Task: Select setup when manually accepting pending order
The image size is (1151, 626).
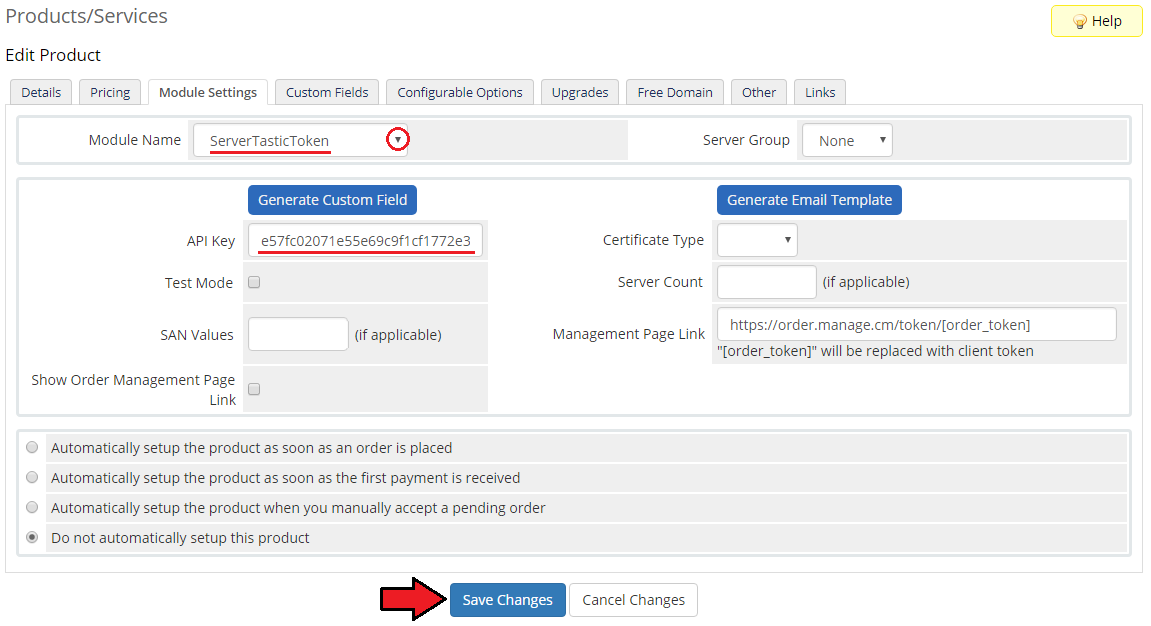Action: point(33,508)
